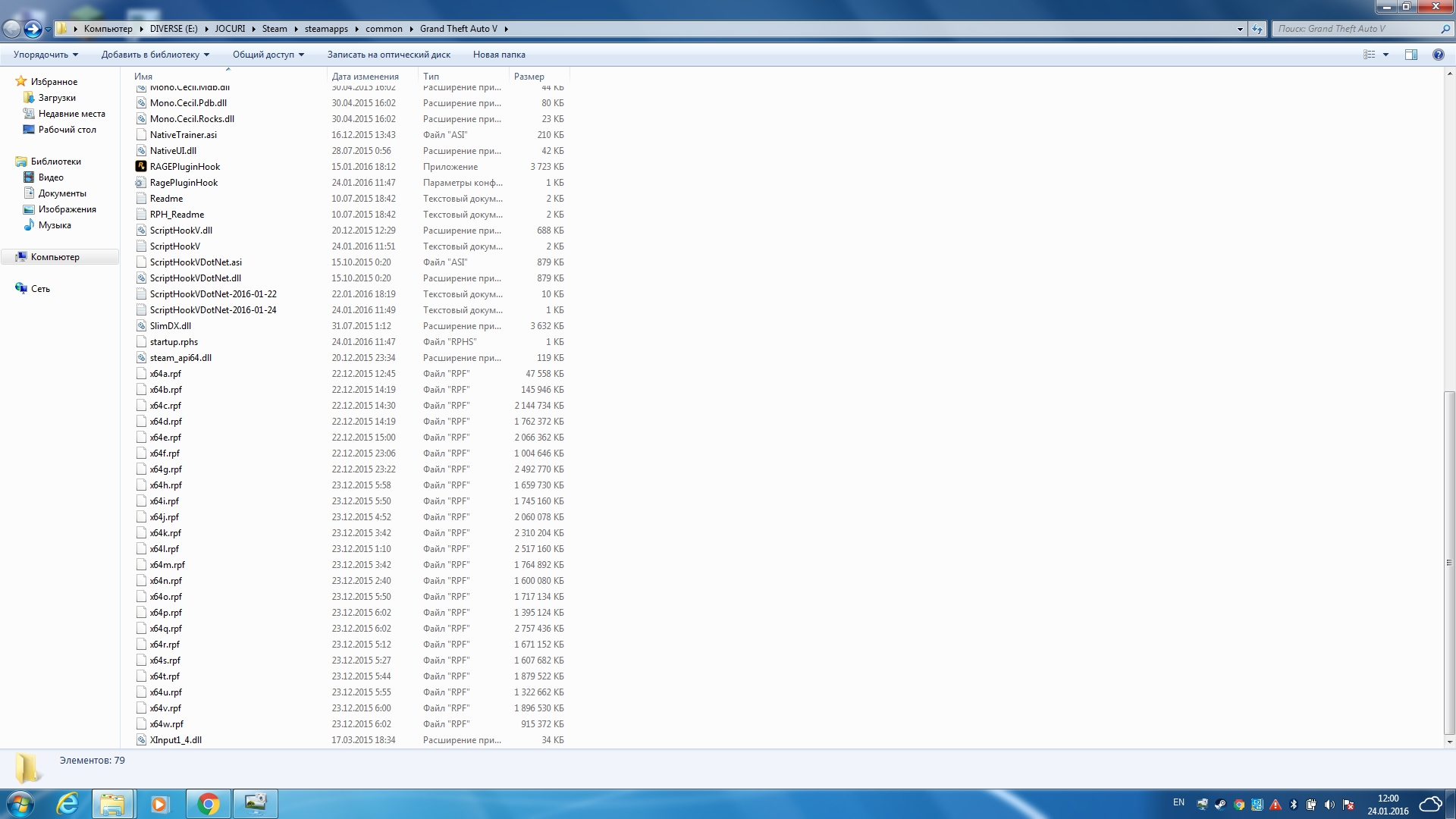
Task: Open the Steam tray icon
Action: (x=1220, y=805)
